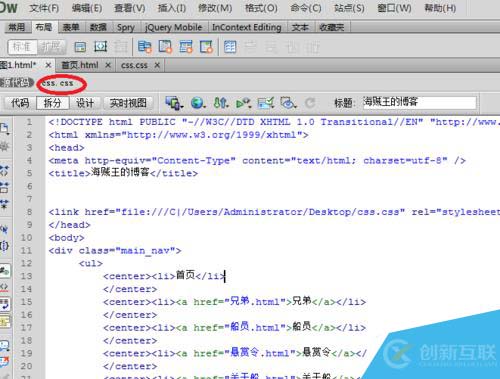Open the visual aids eye dropdown
Screen dimensions: 500x379
click(288, 103)
